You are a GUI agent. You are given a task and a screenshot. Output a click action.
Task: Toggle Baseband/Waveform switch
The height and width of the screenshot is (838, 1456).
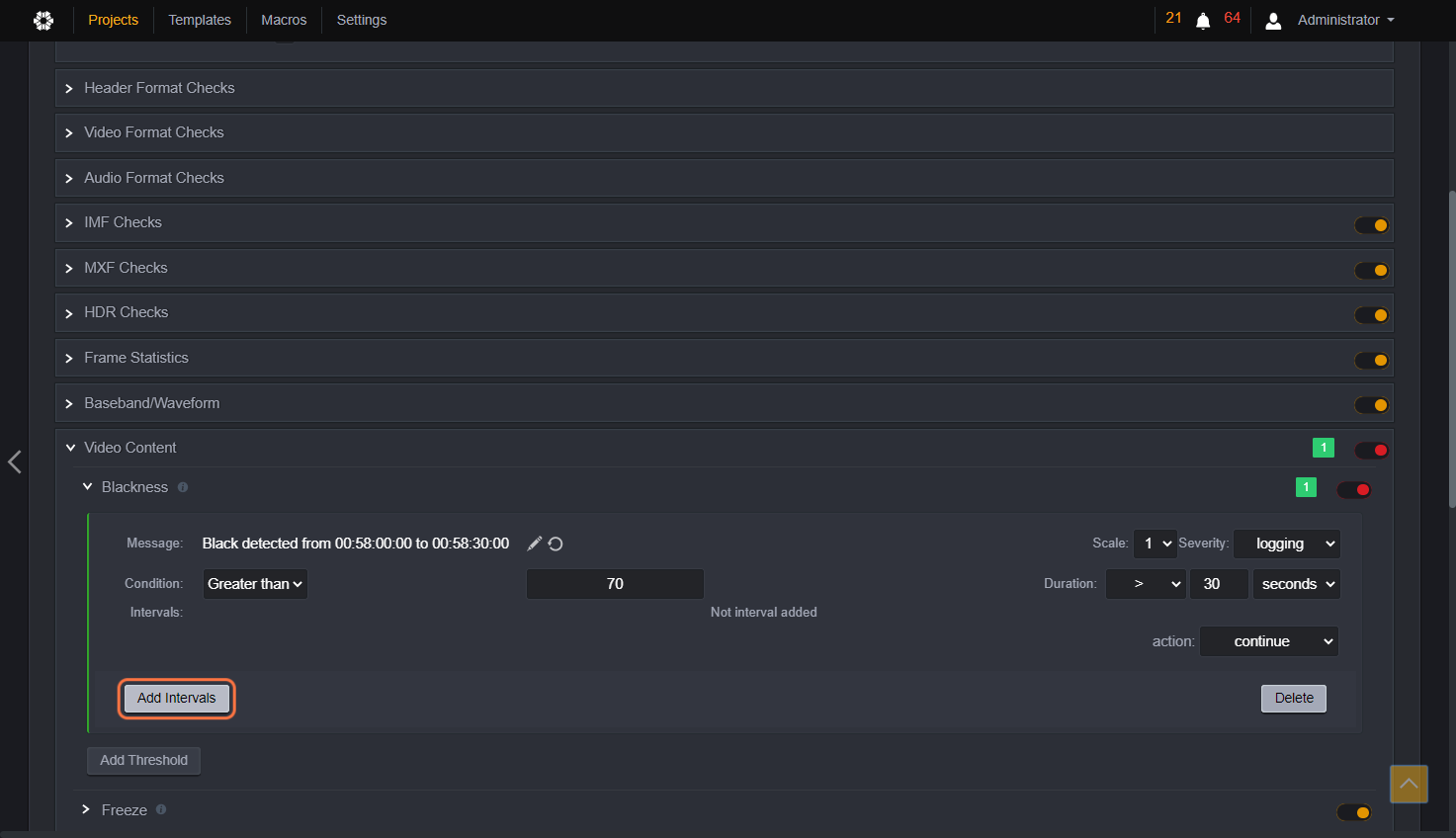point(1372,405)
